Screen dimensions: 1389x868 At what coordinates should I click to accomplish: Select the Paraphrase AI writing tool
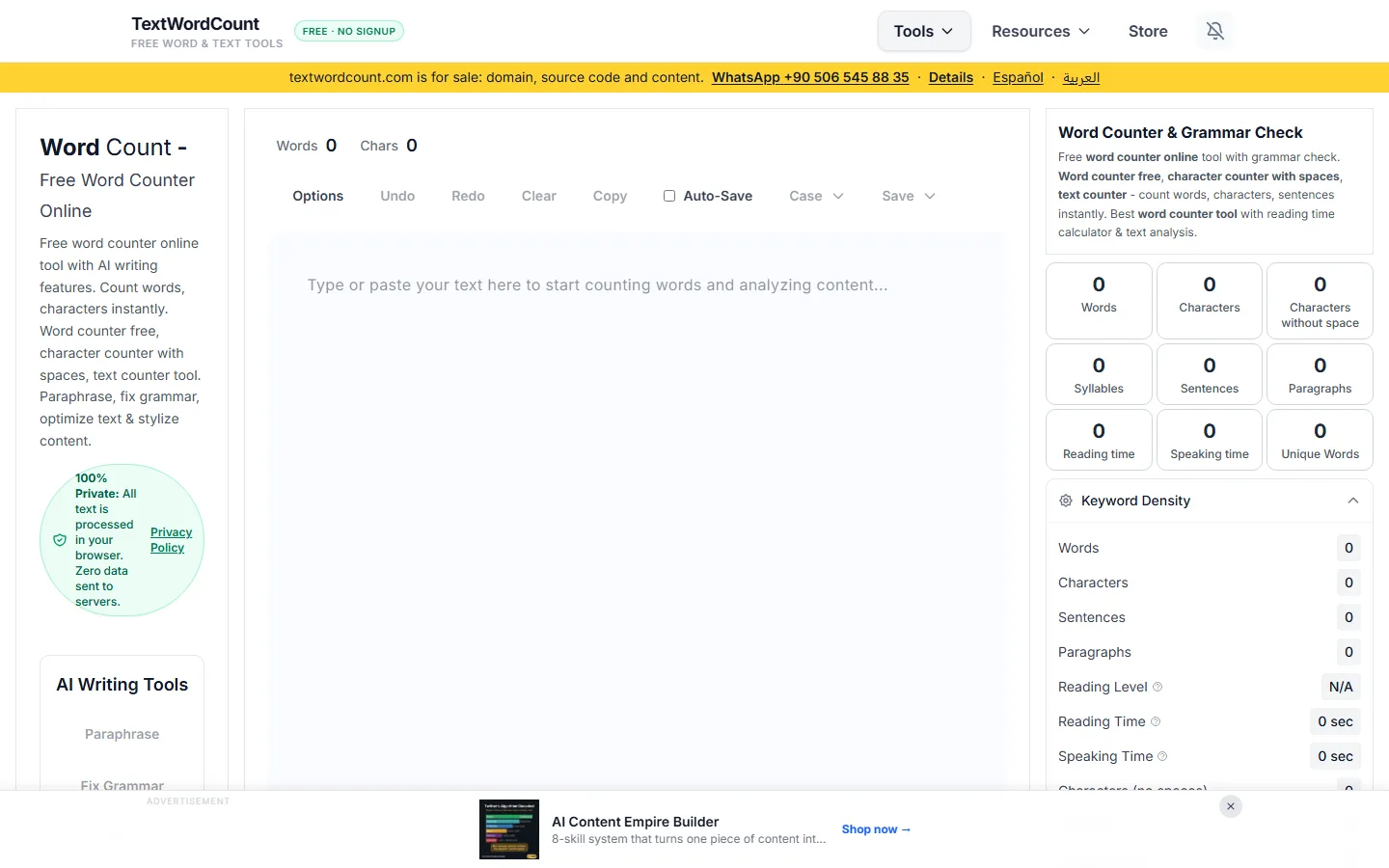[x=123, y=734]
